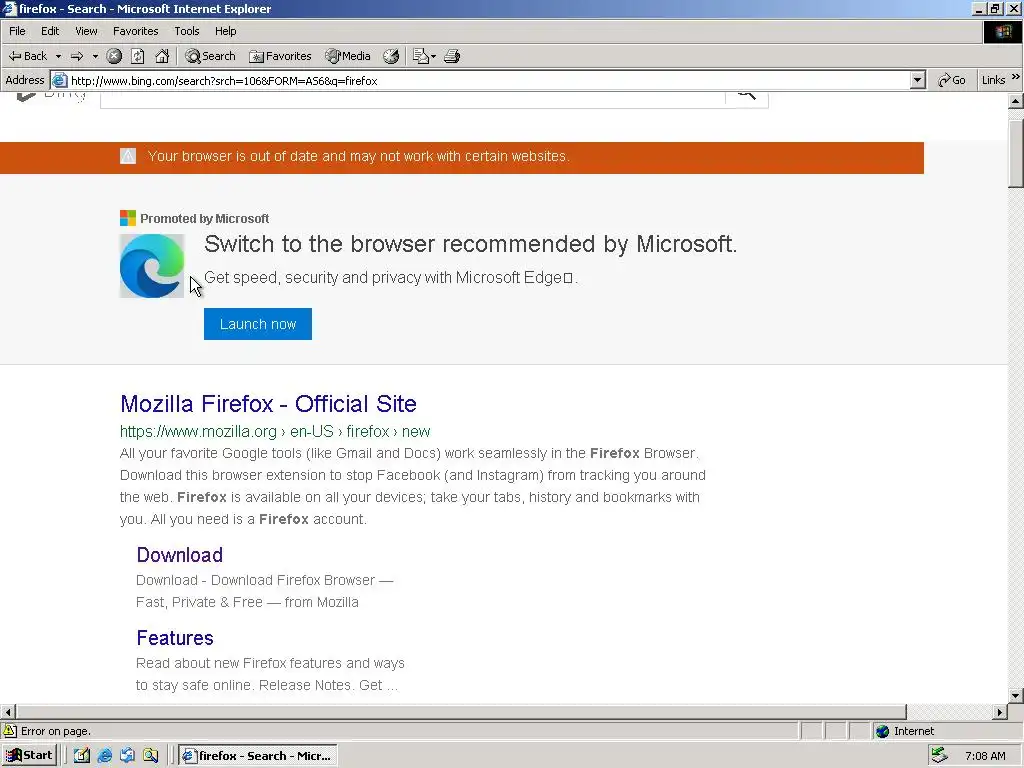Click the horizontal scrollbar left arrow
This screenshot has width=1024, height=768.
coord(8,712)
